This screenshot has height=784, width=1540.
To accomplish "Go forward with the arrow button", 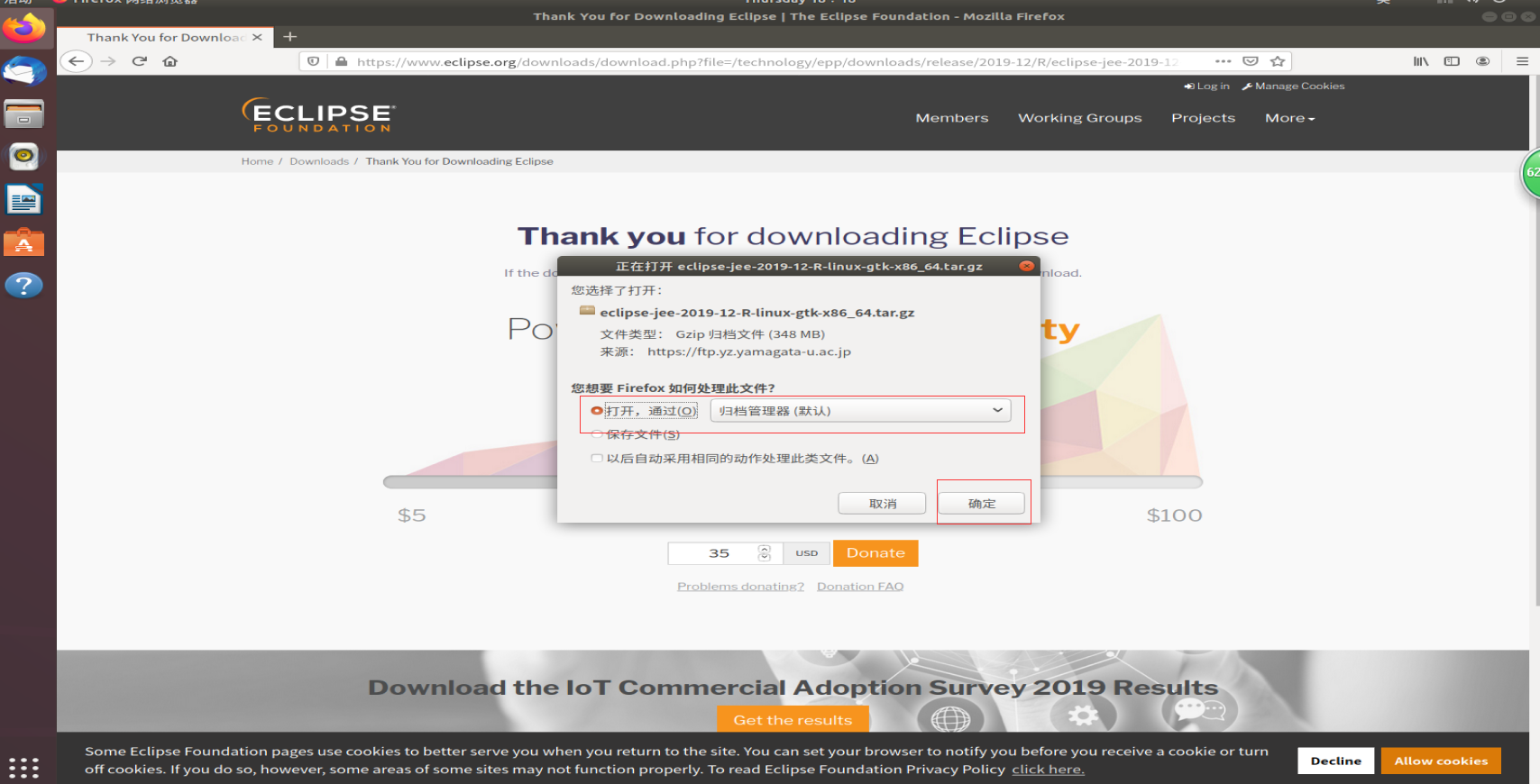I will click(108, 61).
